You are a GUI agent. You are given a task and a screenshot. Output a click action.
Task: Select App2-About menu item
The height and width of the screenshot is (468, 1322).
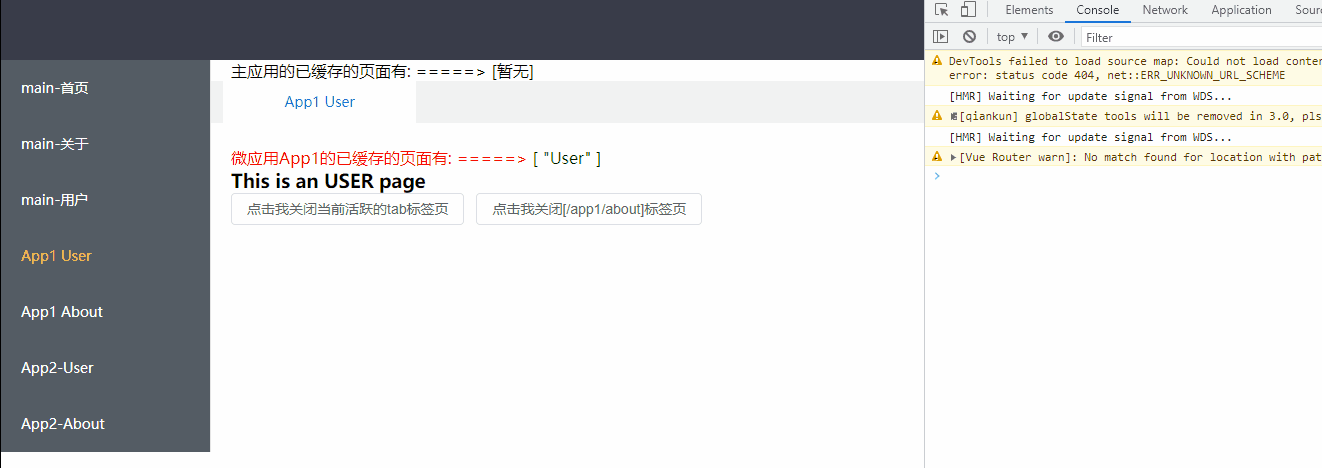[x=105, y=424]
